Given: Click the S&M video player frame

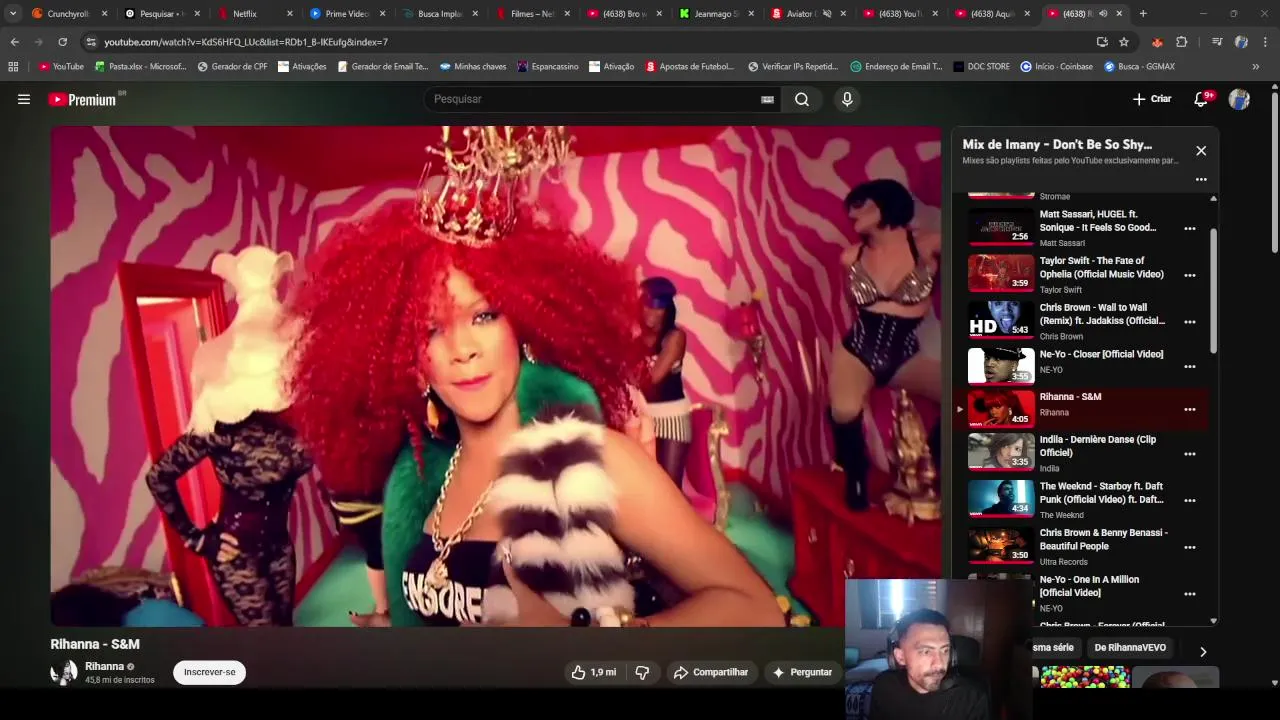Looking at the screenshot, I should (x=496, y=376).
